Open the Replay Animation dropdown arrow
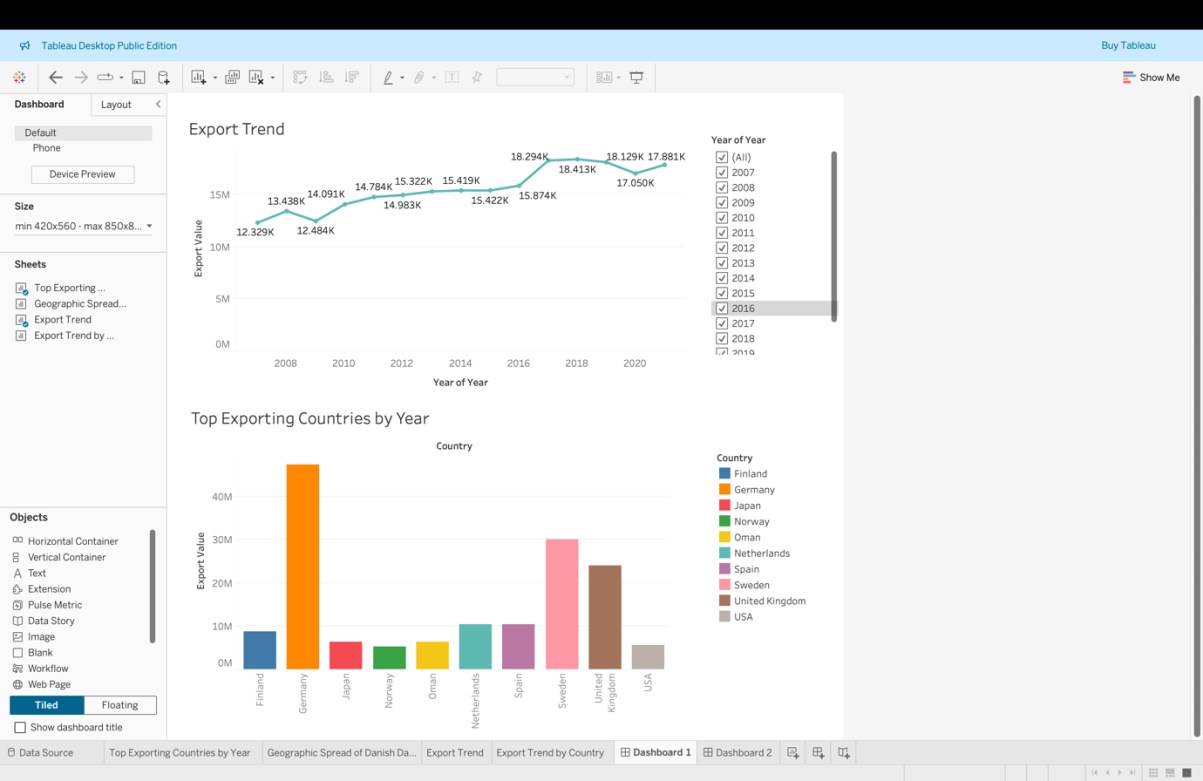The image size is (1203, 781). click(121, 78)
